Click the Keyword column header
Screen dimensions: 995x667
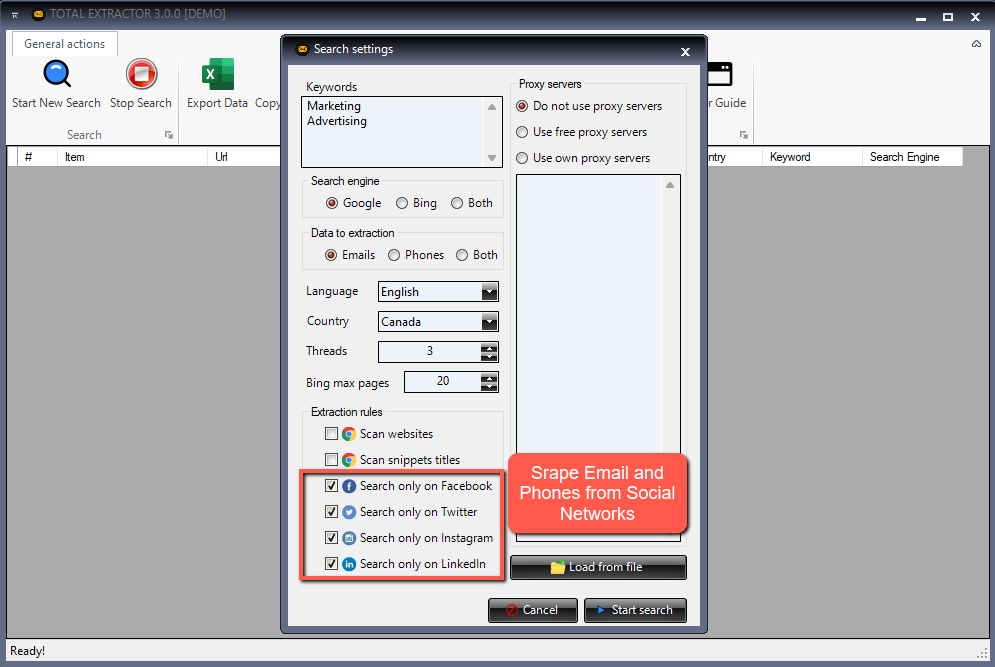coord(812,157)
